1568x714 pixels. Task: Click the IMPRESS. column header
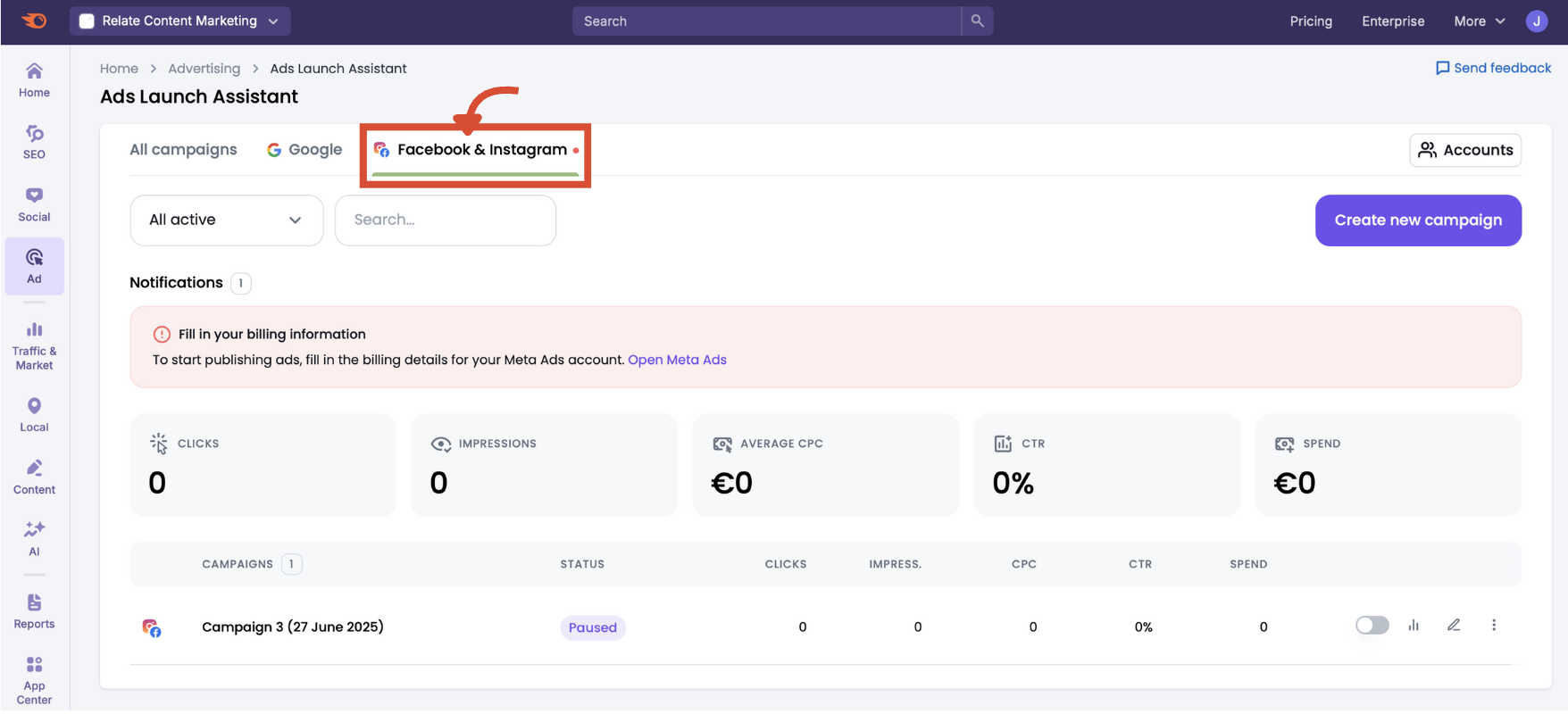click(x=896, y=564)
